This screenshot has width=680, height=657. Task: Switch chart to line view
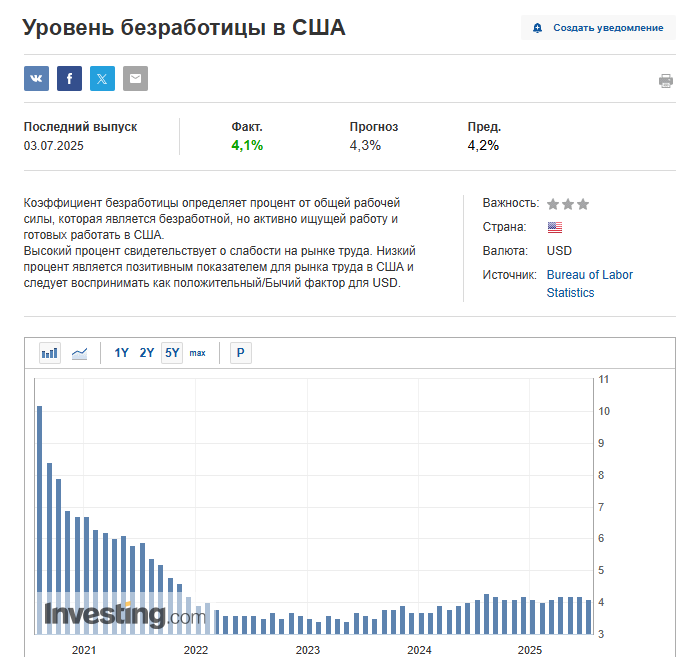(x=79, y=353)
